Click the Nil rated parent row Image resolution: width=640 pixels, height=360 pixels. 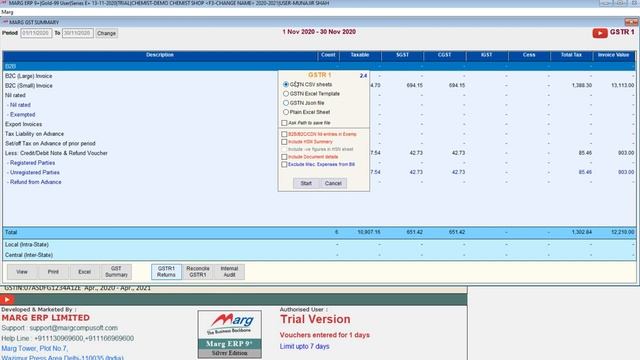point(319,95)
